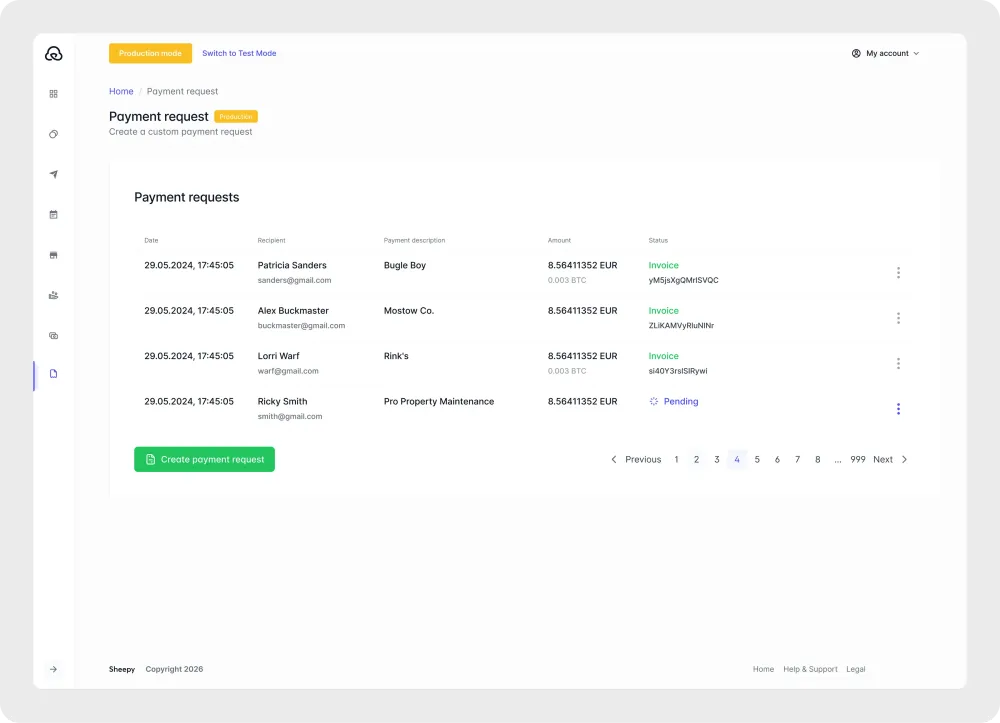Open the hand with coins icon in sidebar

(x=54, y=295)
